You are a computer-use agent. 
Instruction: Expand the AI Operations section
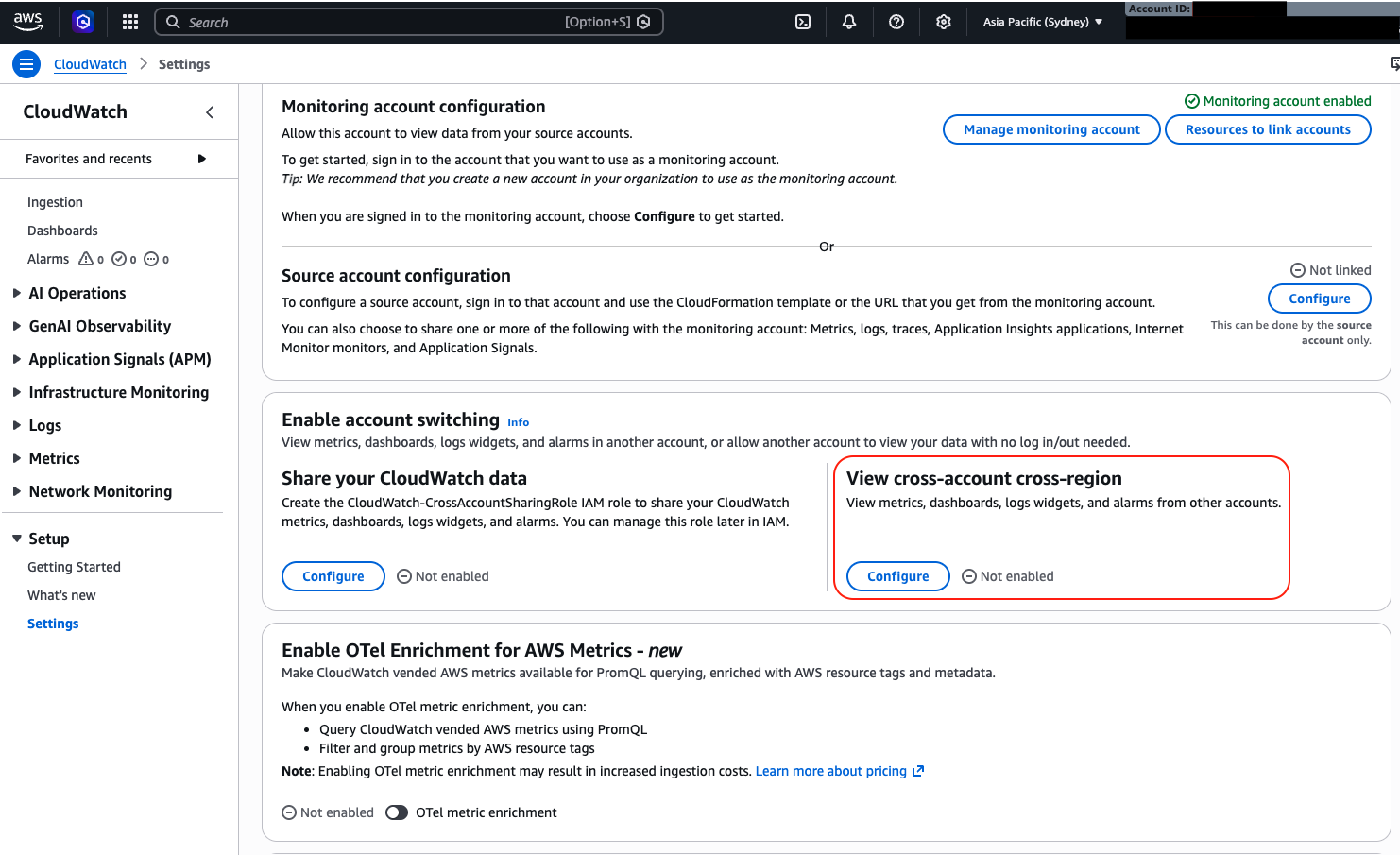[x=17, y=293]
